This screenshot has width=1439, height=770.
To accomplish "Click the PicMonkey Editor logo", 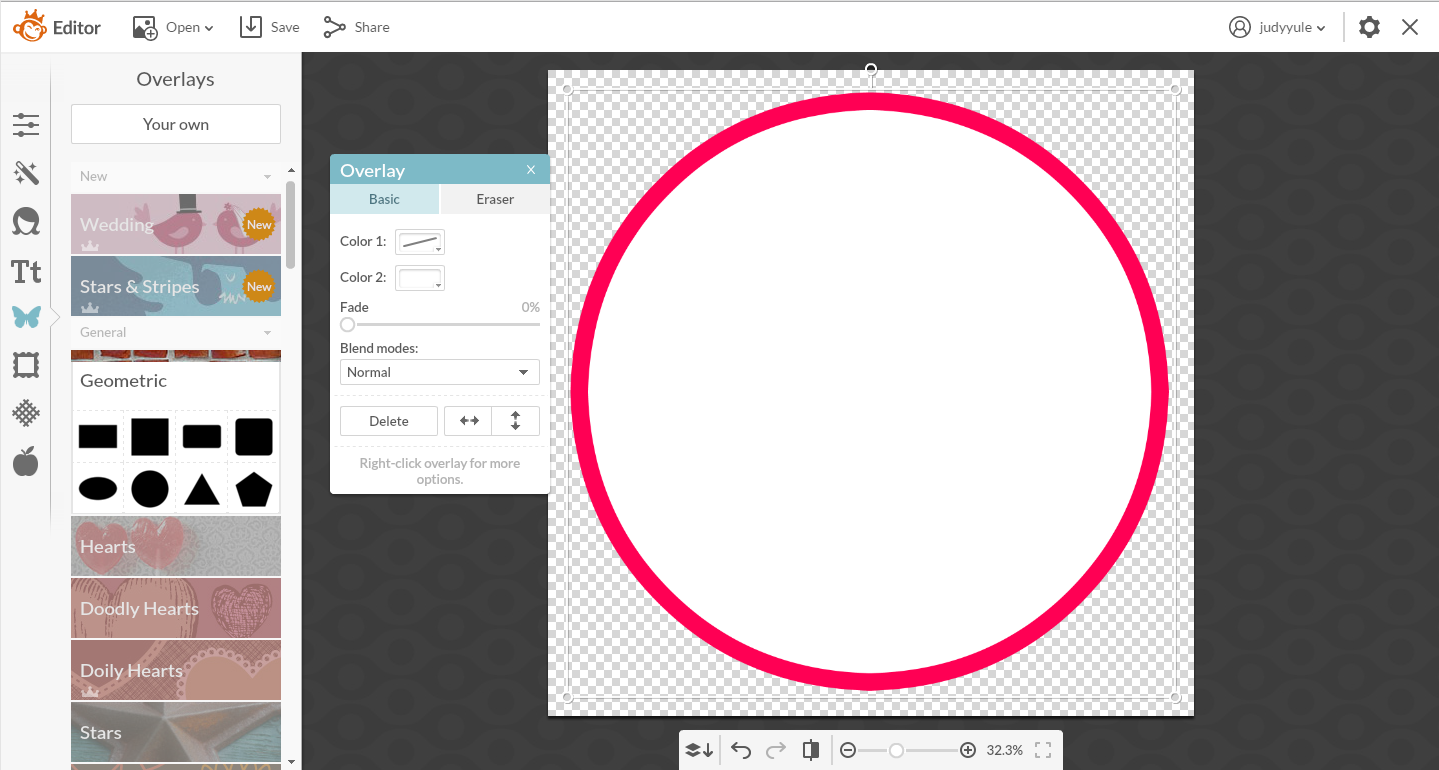I will tap(57, 27).
